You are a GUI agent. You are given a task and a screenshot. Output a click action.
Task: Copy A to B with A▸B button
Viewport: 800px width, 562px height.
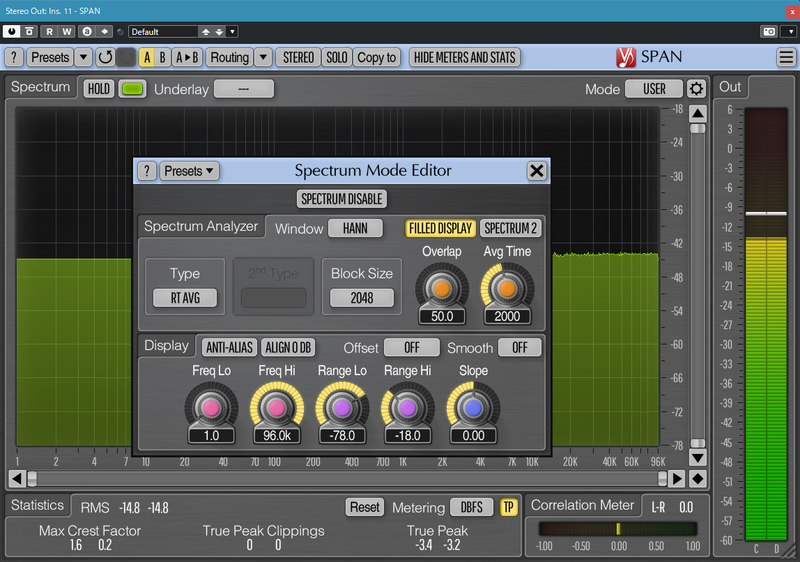[x=187, y=58]
